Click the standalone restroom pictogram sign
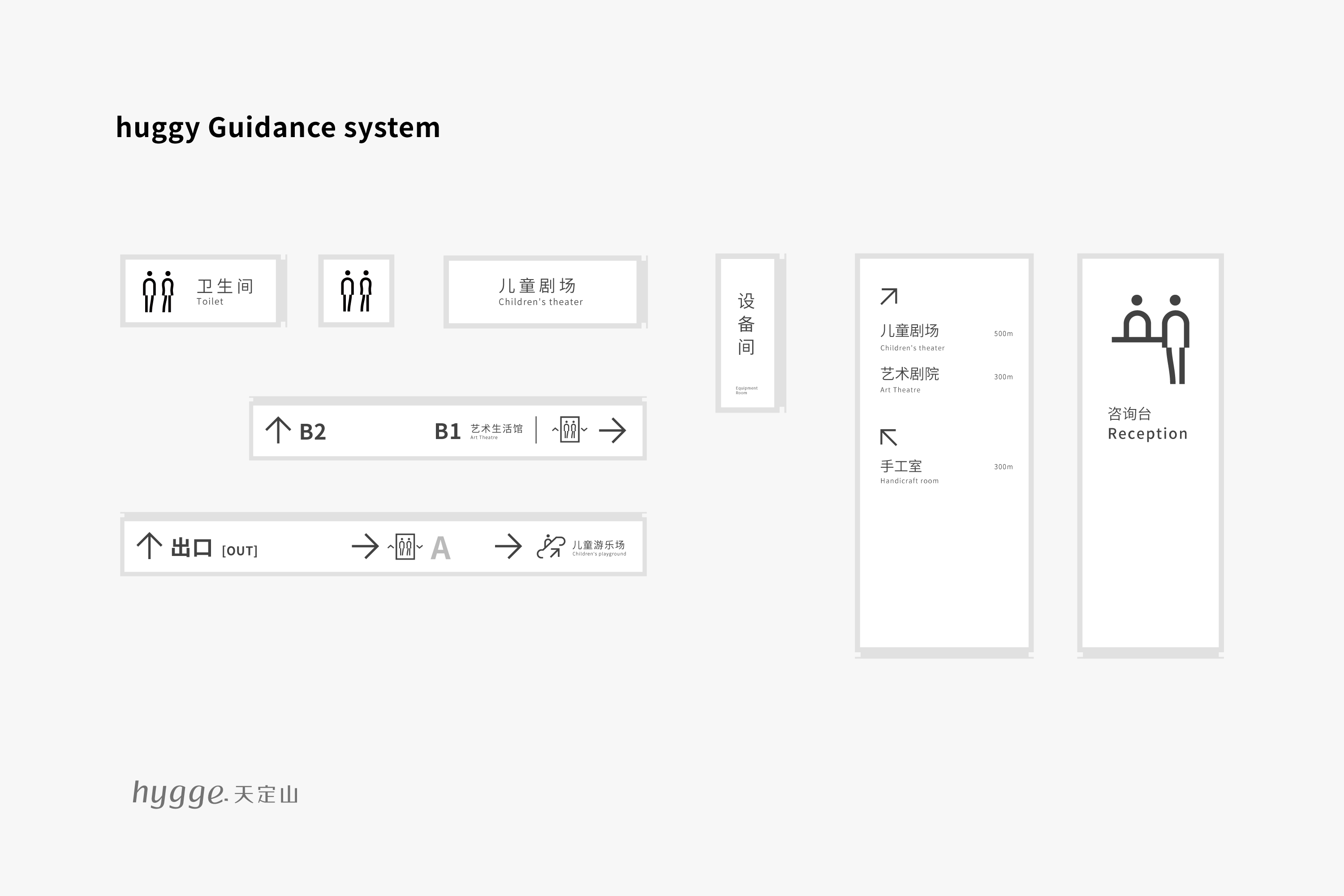The width and height of the screenshot is (1344, 896). point(356,291)
